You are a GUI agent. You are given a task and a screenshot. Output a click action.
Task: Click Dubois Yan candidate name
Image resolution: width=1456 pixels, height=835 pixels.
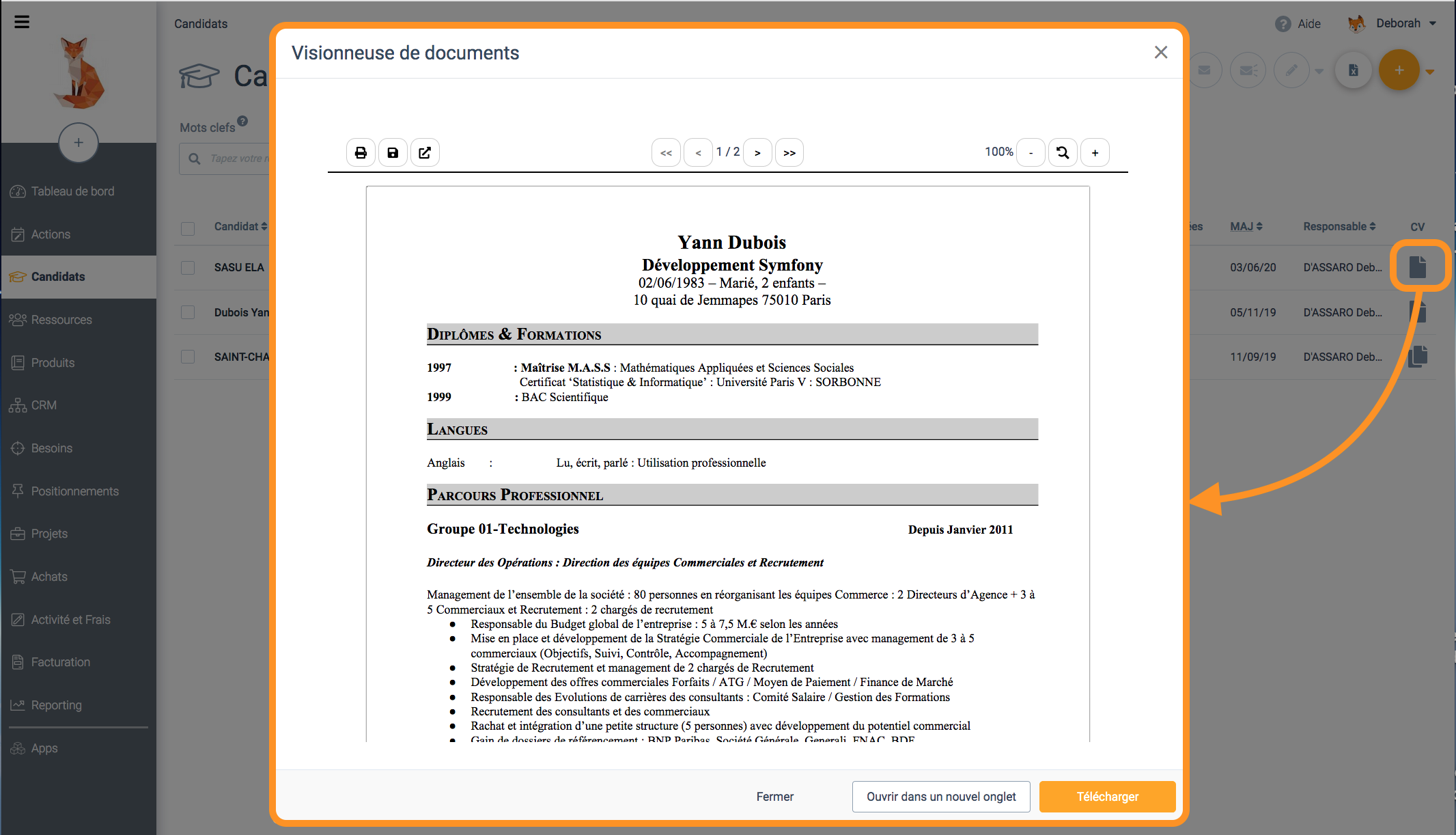242,312
